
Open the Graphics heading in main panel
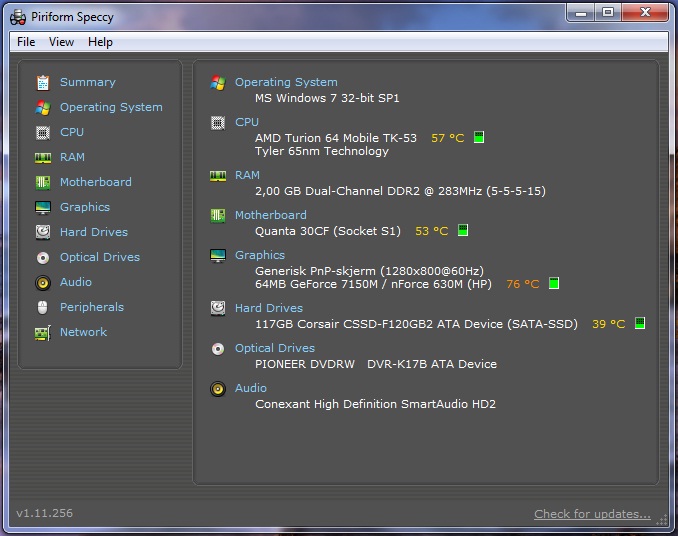260,255
